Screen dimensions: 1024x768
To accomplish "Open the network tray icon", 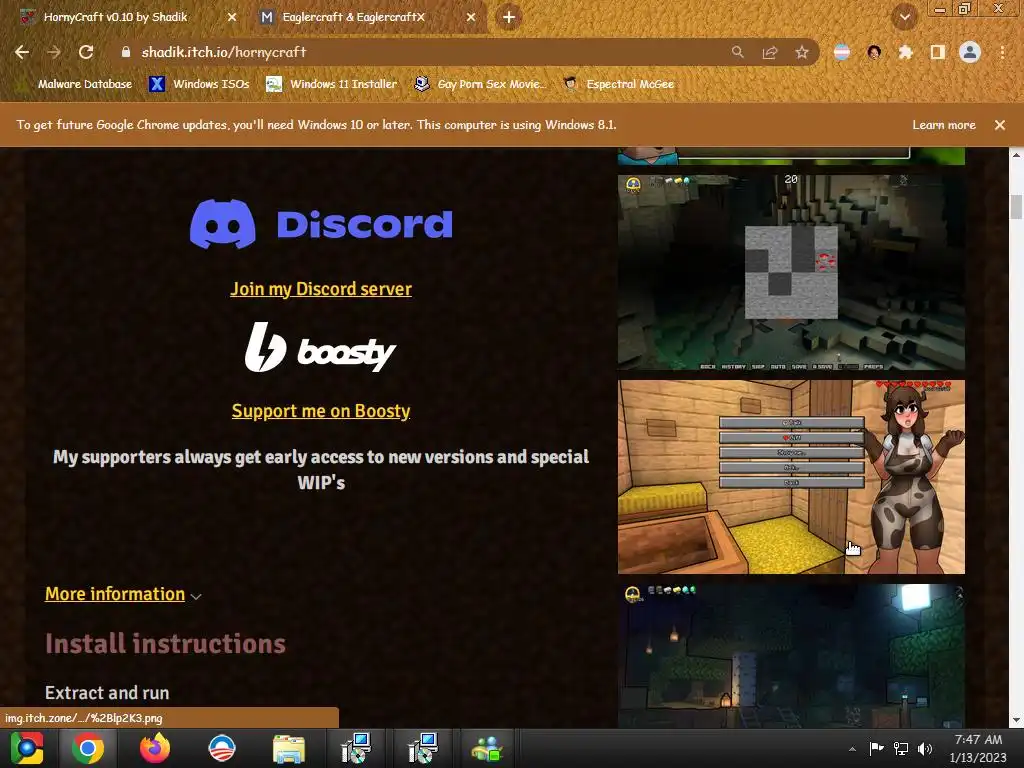I will coord(901,748).
